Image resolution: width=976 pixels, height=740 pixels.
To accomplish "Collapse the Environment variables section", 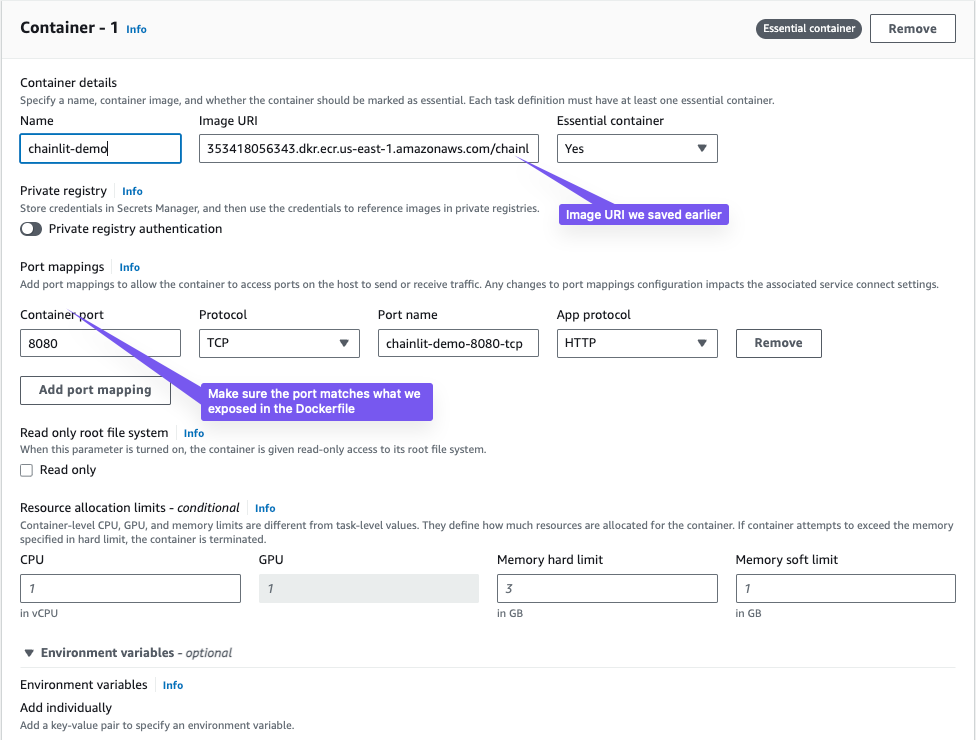I will point(30,652).
